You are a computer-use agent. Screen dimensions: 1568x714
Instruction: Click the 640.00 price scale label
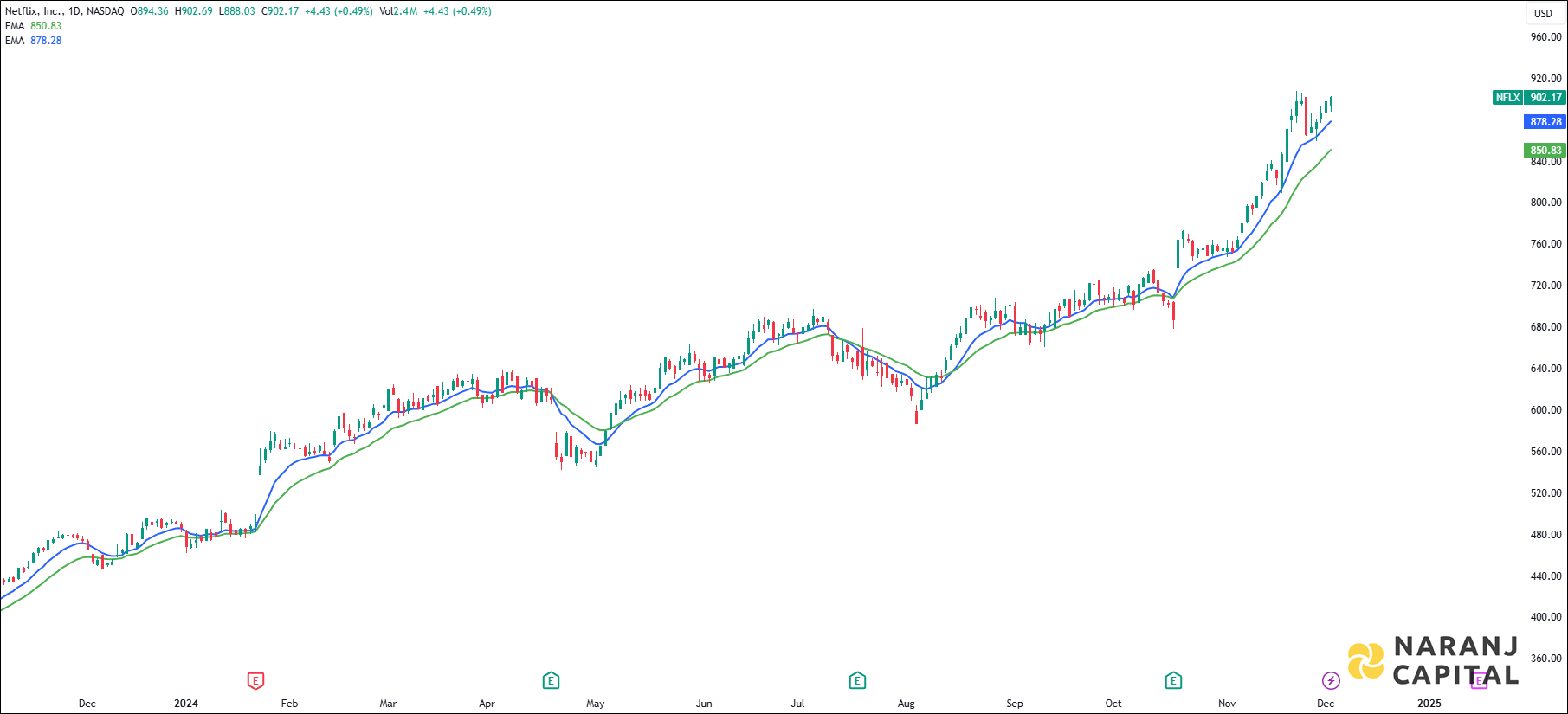tap(1545, 369)
